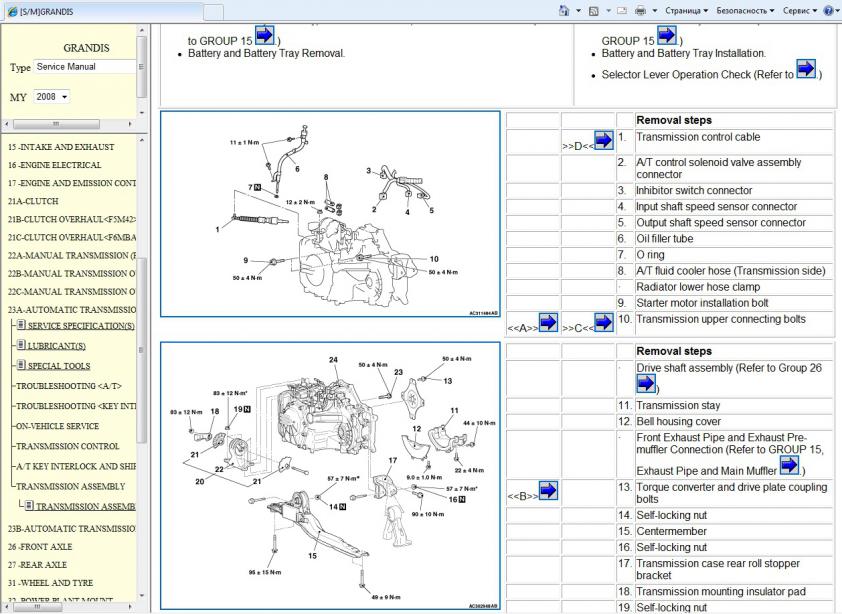This screenshot has width=842, height=614.
Task: Click the >>D<< arrow beside Transmission control cable
Action: point(604,140)
